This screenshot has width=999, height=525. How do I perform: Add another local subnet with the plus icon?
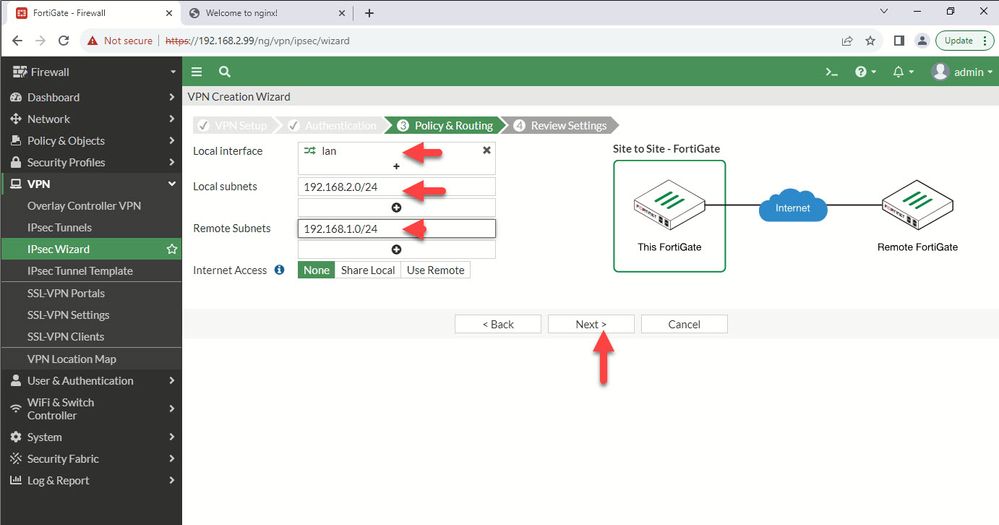[x=396, y=208]
